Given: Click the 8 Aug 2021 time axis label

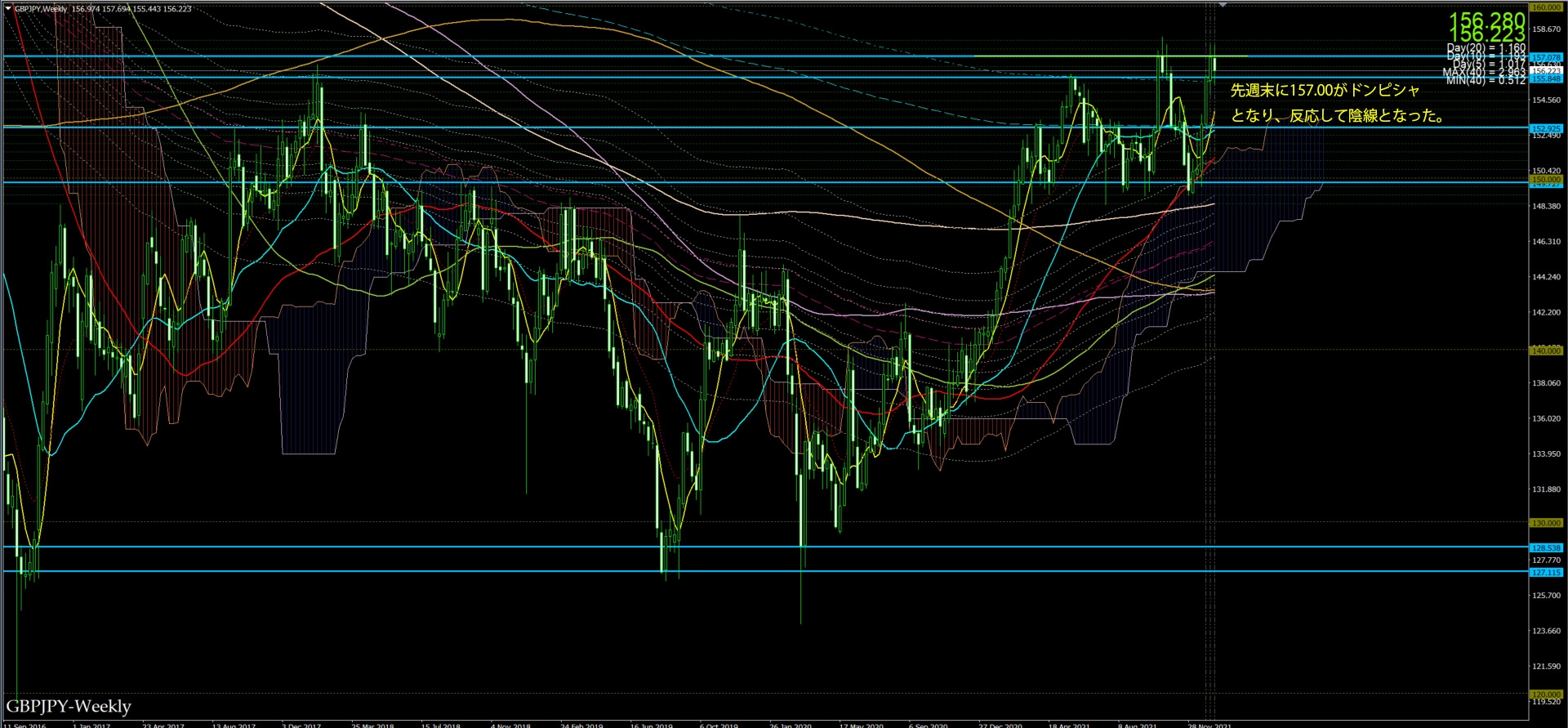Looking at the screenshot, I should (x=1138, y=725).
